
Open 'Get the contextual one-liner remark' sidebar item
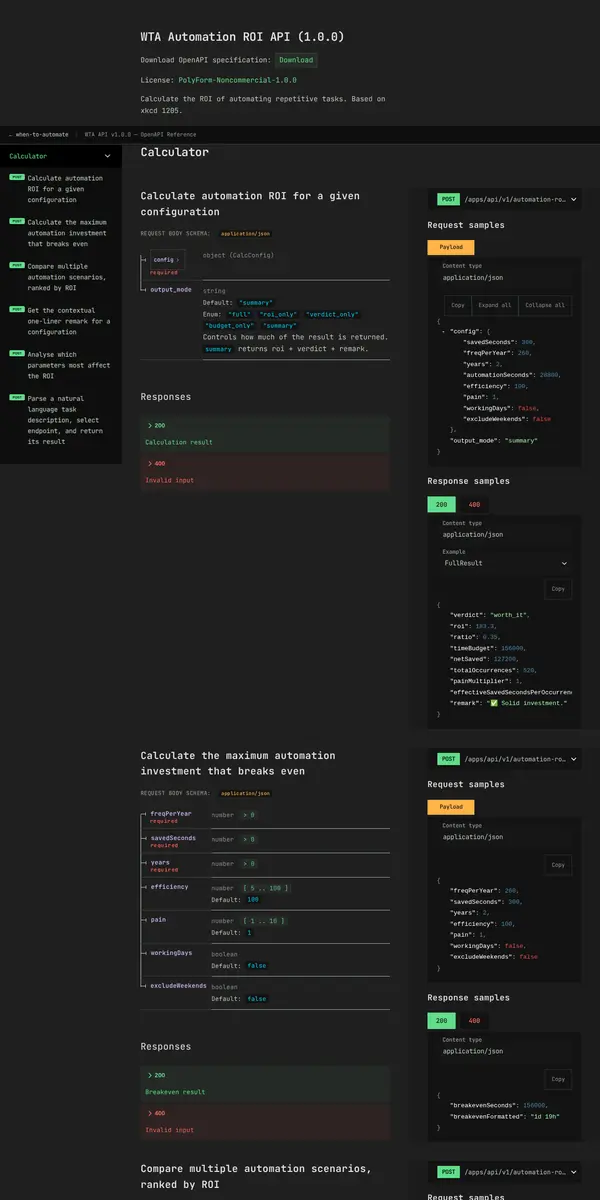click(61, 320)
